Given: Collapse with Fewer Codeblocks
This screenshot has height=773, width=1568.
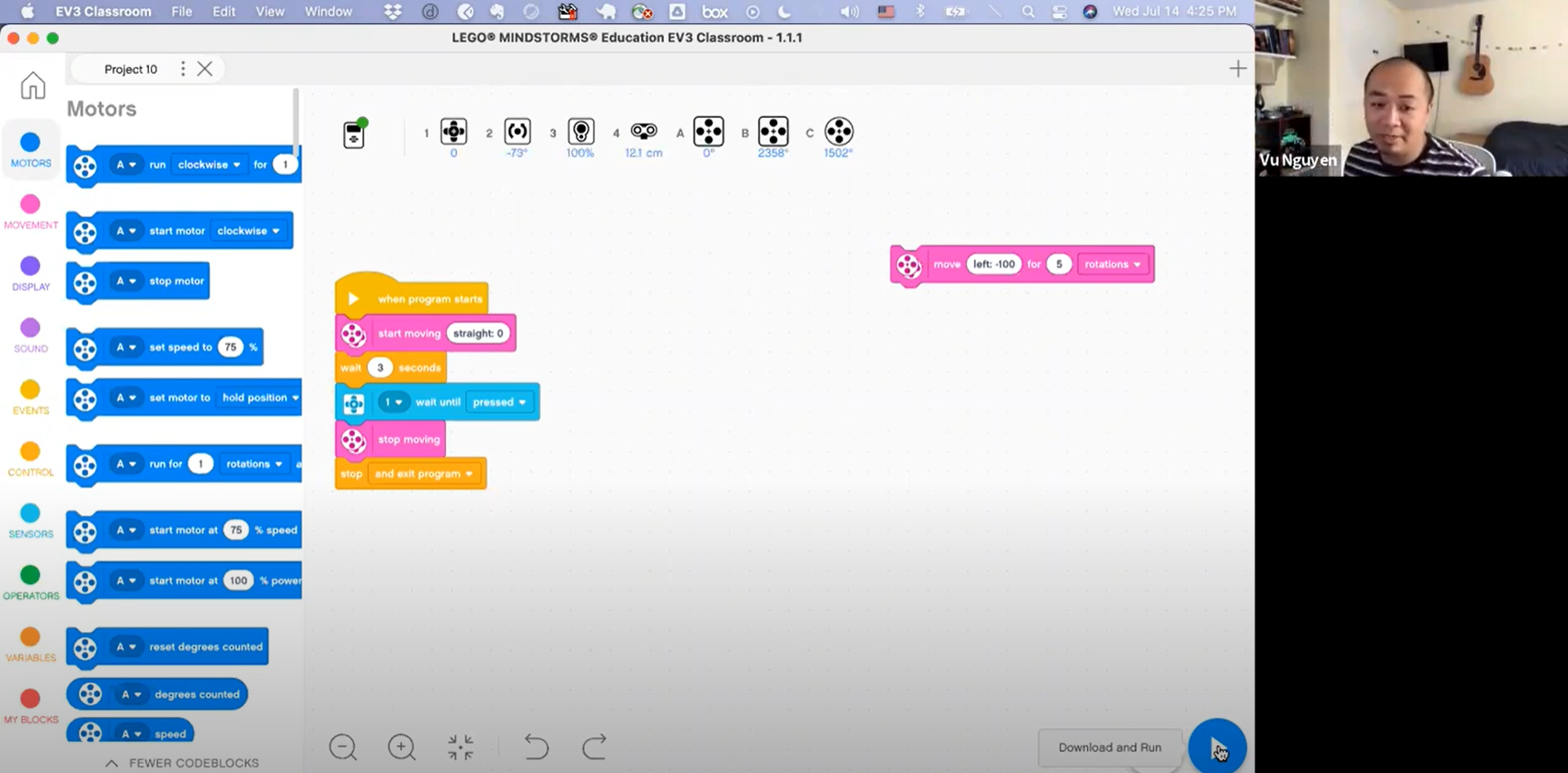Looking at the screenshot, I should 183,763.
